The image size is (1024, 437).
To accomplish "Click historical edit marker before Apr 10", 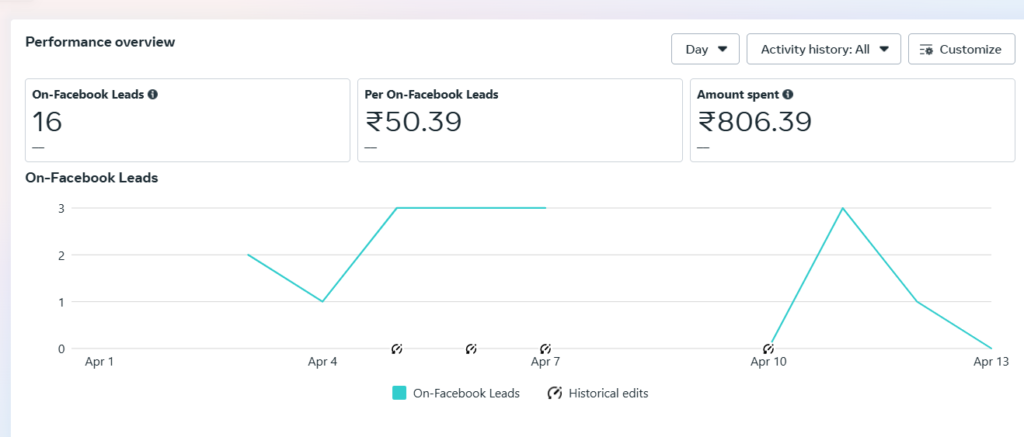I will pyautogui.click(x=769, y=349).
